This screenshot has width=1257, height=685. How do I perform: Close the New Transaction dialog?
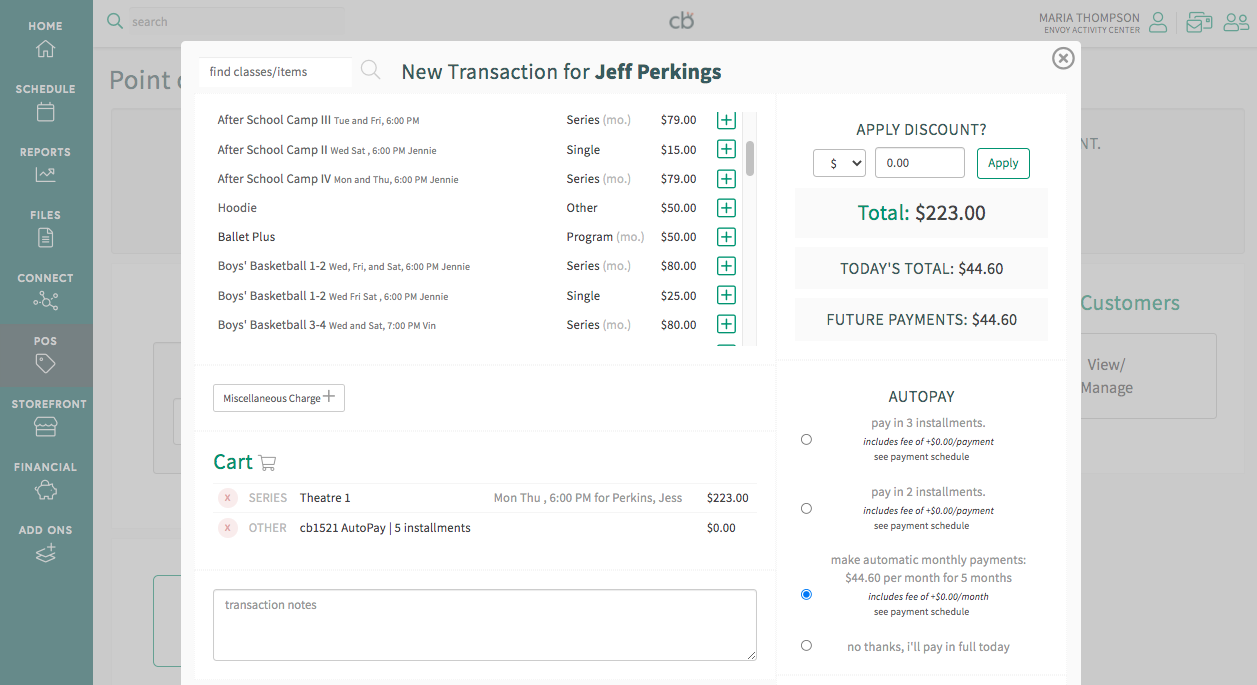pyautogui.click(x=1063, y=59)
